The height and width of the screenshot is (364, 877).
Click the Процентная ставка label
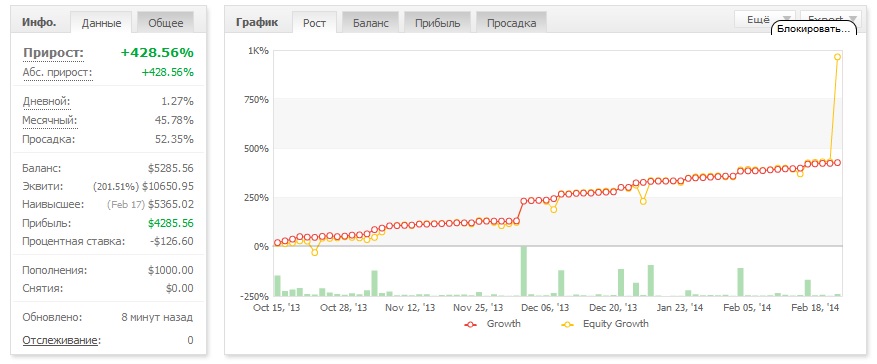[x=74, y=242]
